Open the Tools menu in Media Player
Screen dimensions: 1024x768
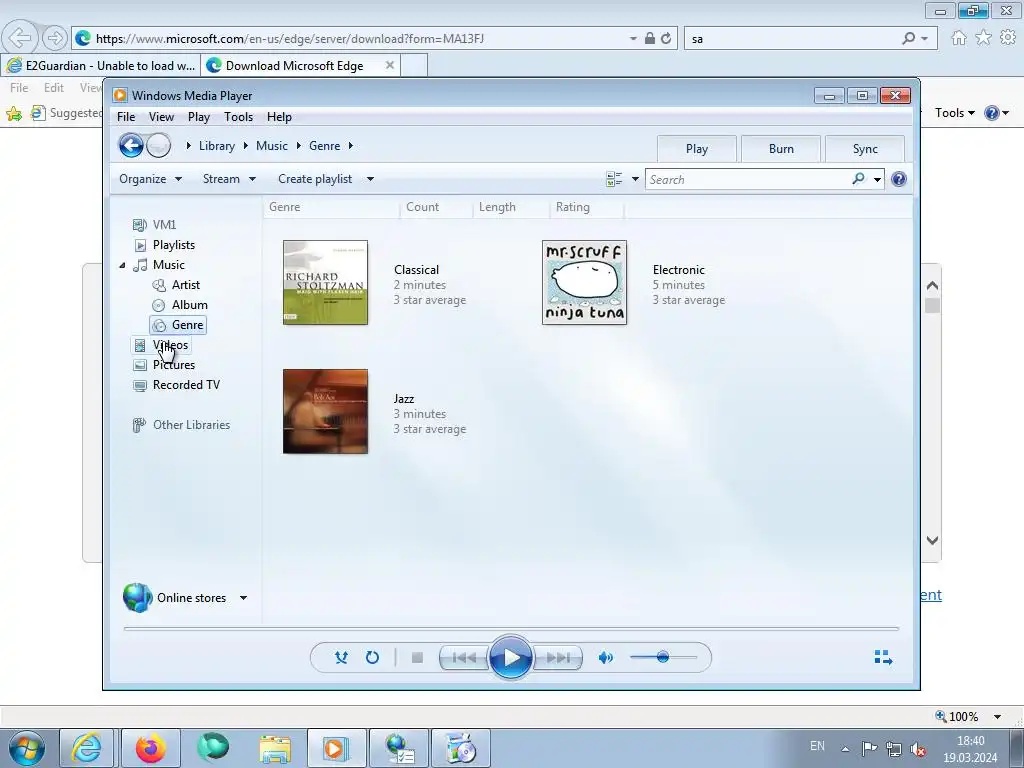[x=238, y=117]
